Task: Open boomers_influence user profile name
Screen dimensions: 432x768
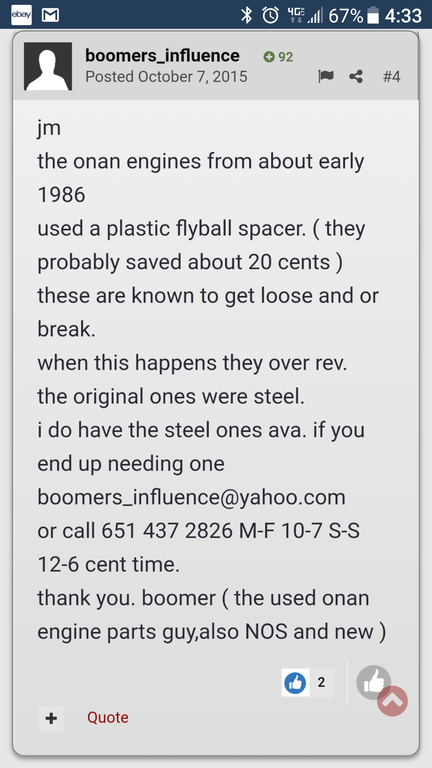Action: pyautogui.click(x=163, y=56)
